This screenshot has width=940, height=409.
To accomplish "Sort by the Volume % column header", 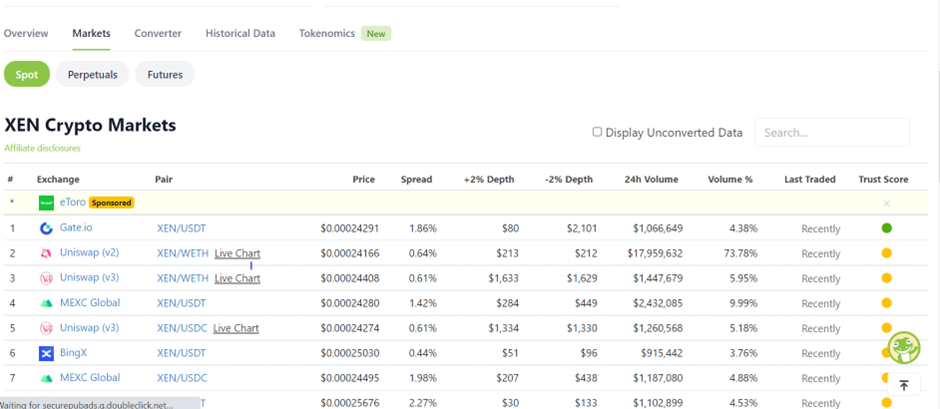I will click(x=730, y=179).
